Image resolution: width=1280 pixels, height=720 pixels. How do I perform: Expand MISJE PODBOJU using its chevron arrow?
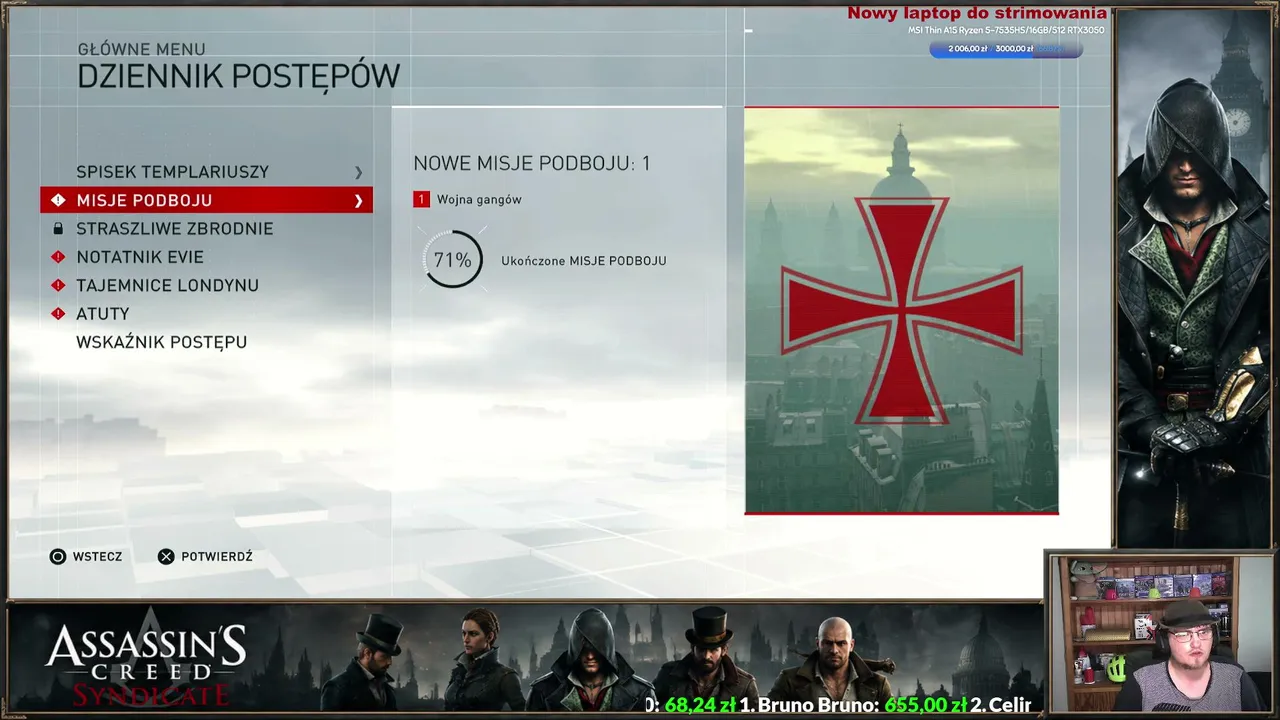[x=358, y=201]
